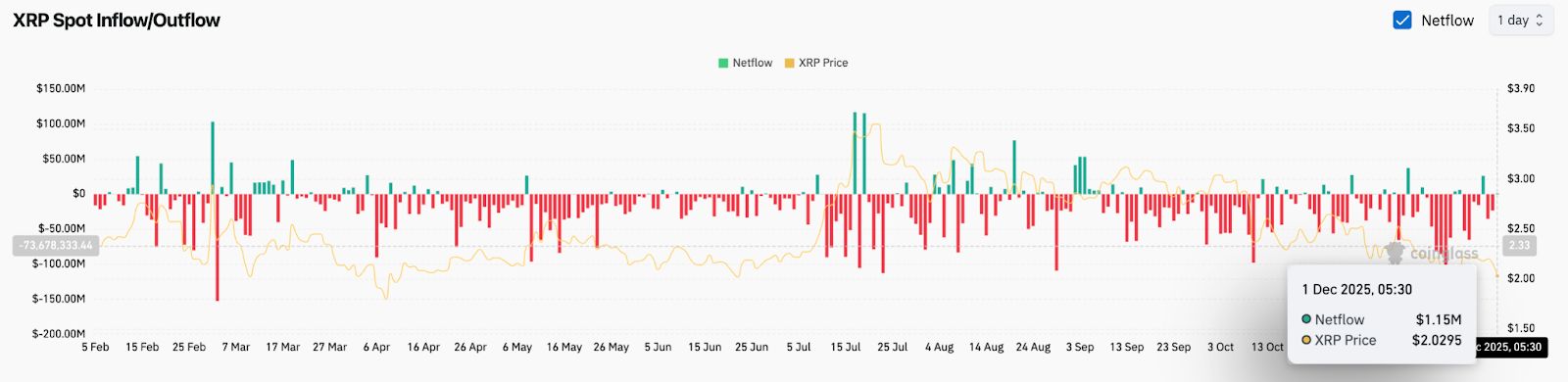Click the tall green bar at 15 Jul

tap(855, 153)
